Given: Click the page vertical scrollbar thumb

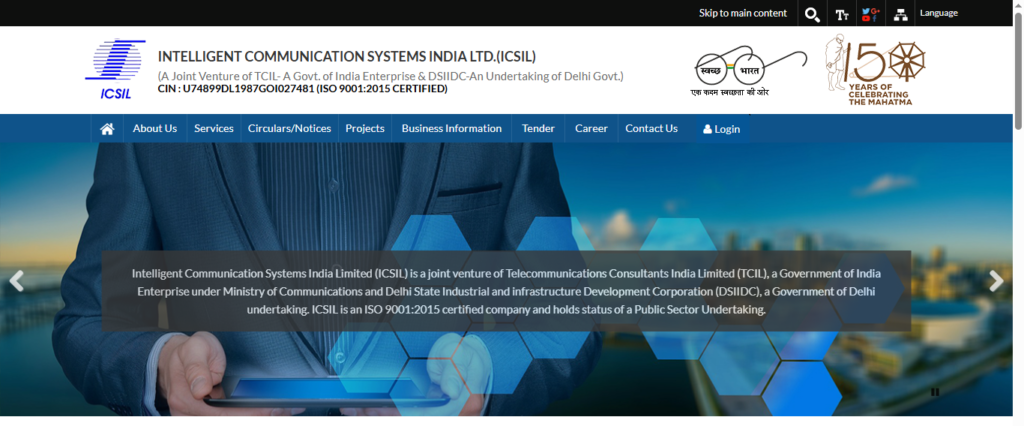Looking at the screenshot, I should point(1017,69).
